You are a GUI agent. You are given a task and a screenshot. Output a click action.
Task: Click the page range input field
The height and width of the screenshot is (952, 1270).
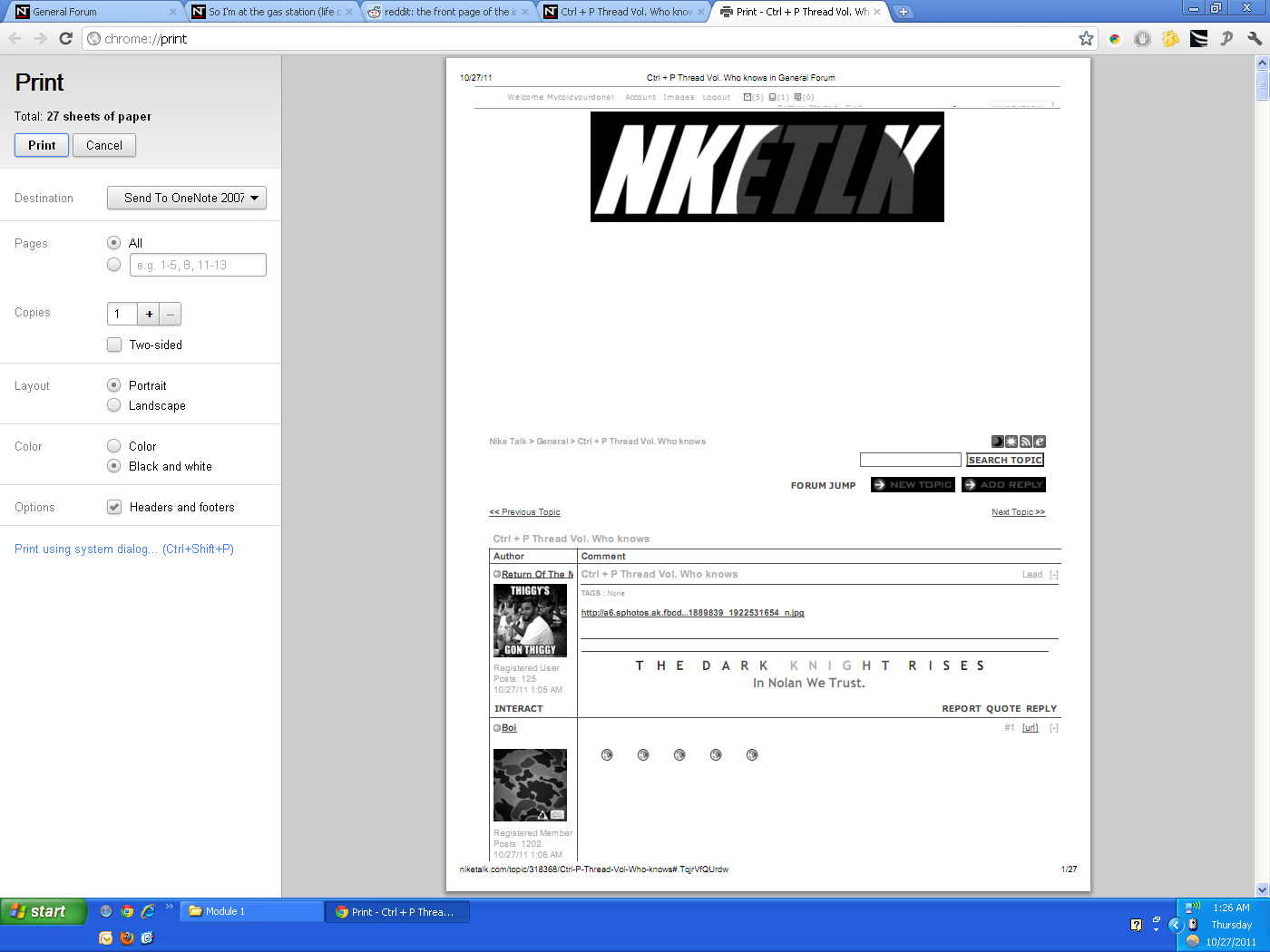coord(198,265)
